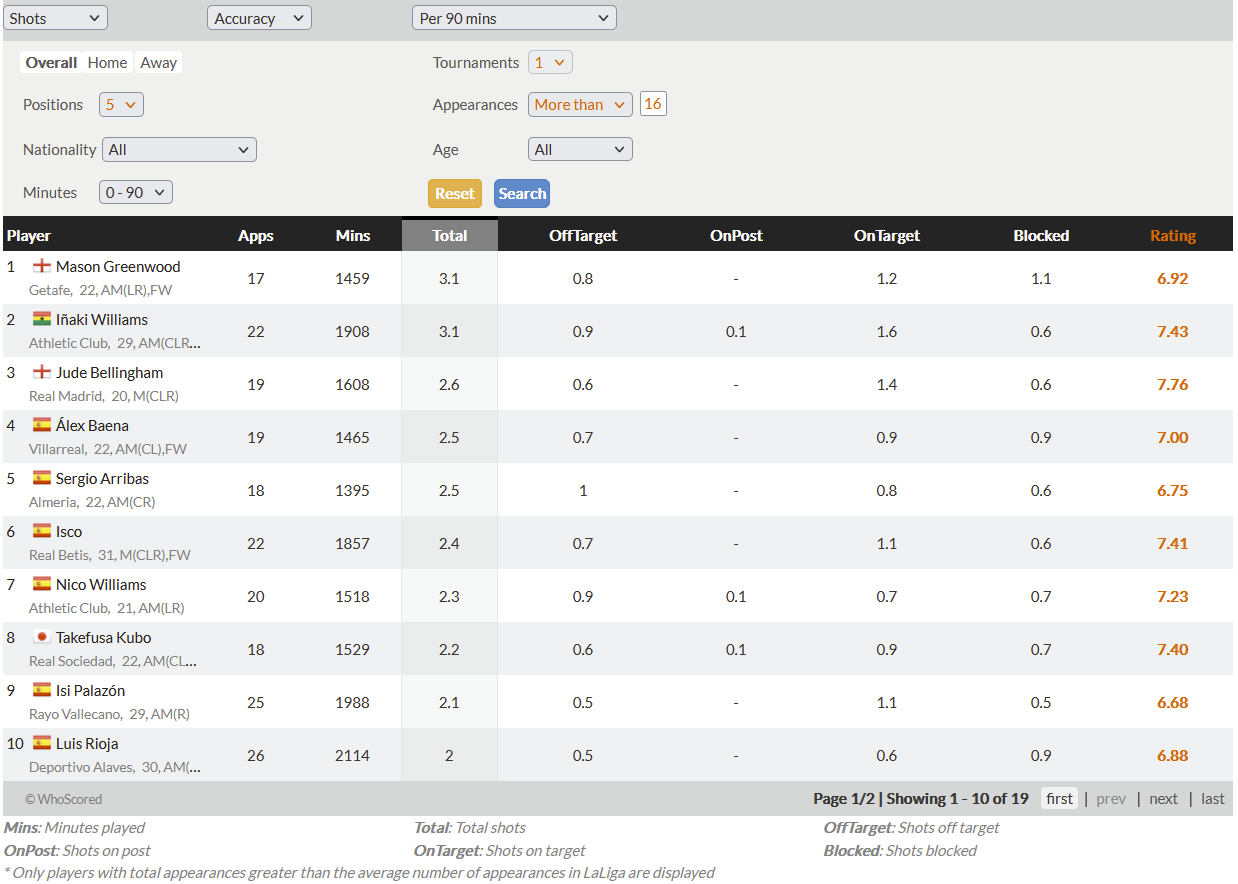
Task: Open Iñaki Williams player link
Action: (102, 320)
